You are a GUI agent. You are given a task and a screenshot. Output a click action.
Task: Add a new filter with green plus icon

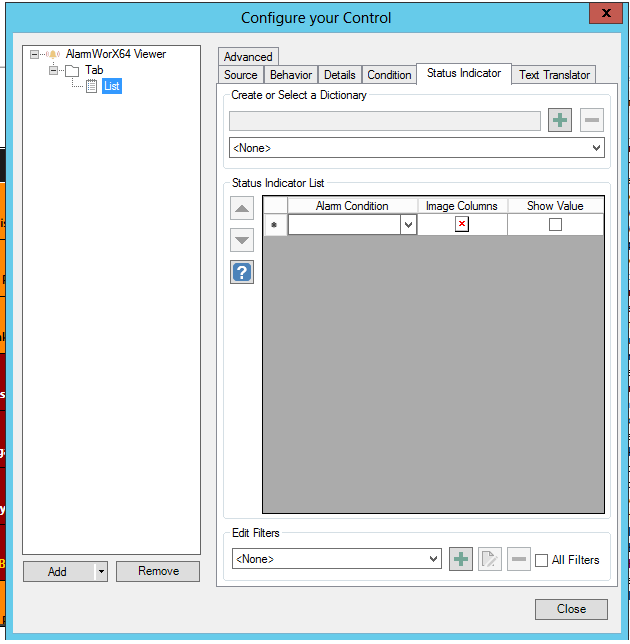click(460, 559)
